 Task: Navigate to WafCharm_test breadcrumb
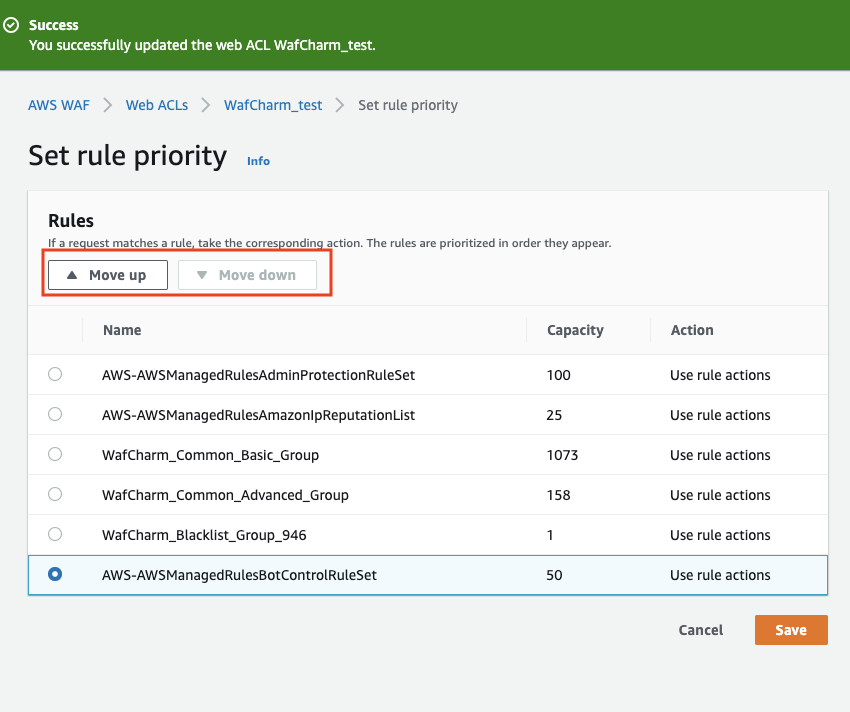pos(273,105)
